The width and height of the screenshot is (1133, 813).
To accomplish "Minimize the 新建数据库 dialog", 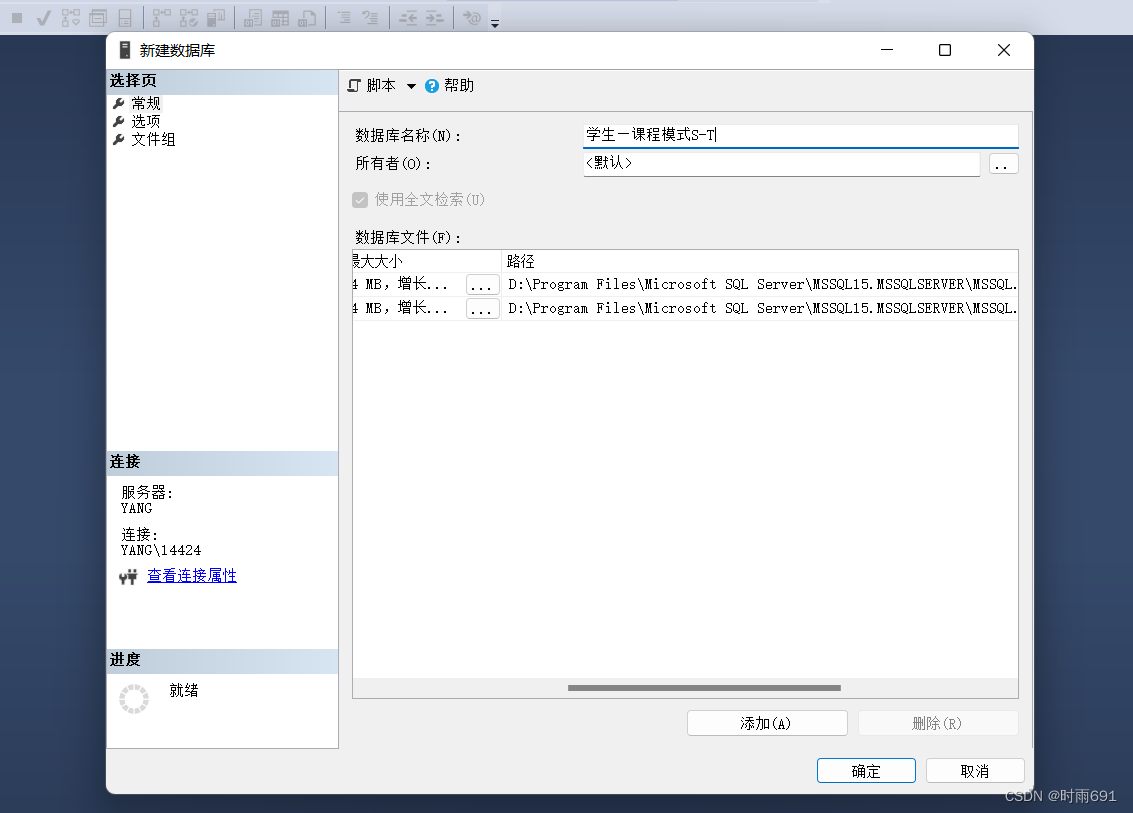I will tap(887, 50).
